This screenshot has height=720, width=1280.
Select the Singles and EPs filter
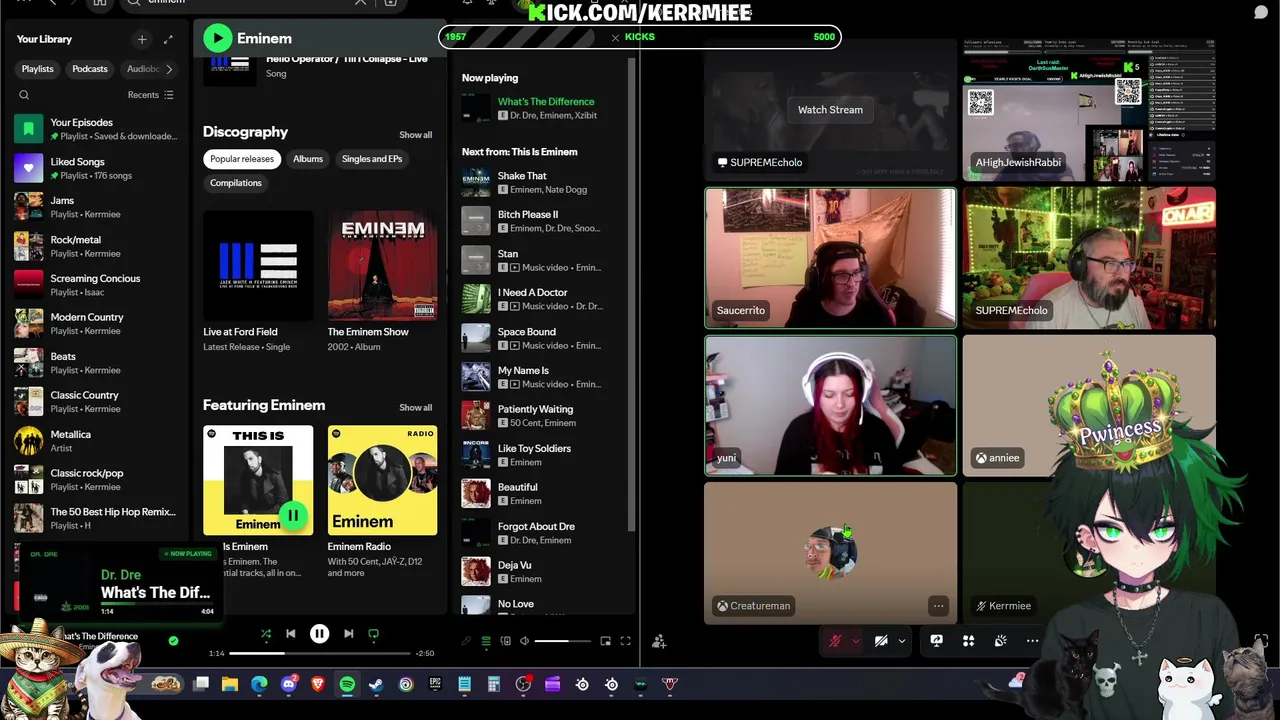(x=372, y=159)
